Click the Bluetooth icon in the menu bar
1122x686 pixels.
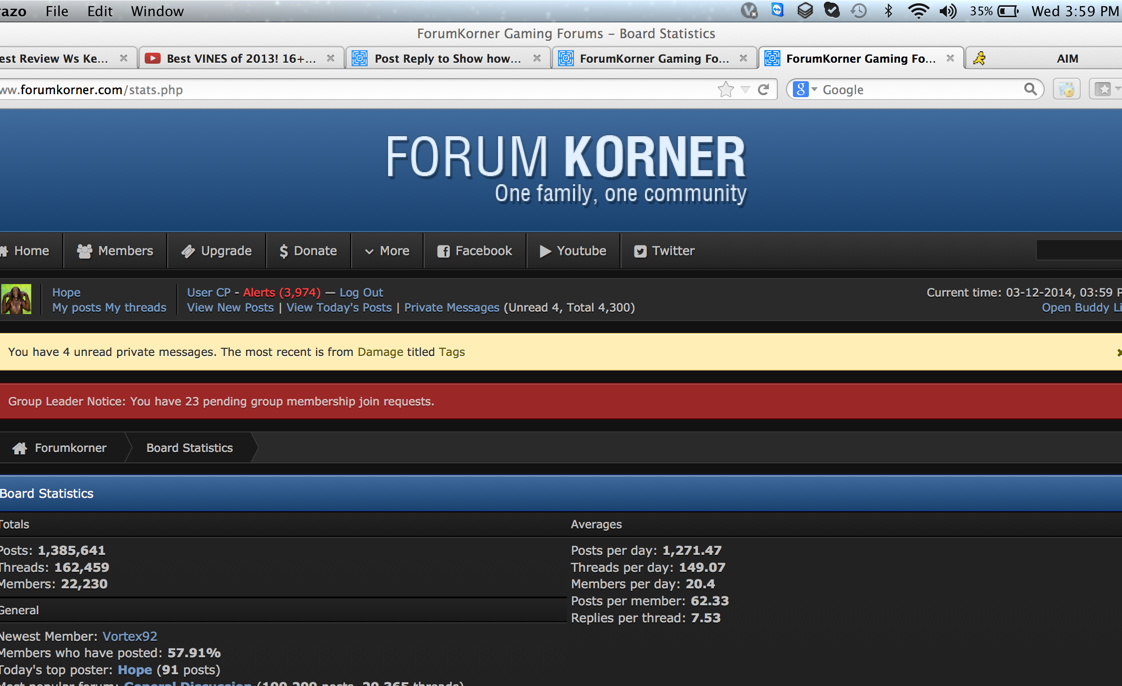[x=888, y=11]
